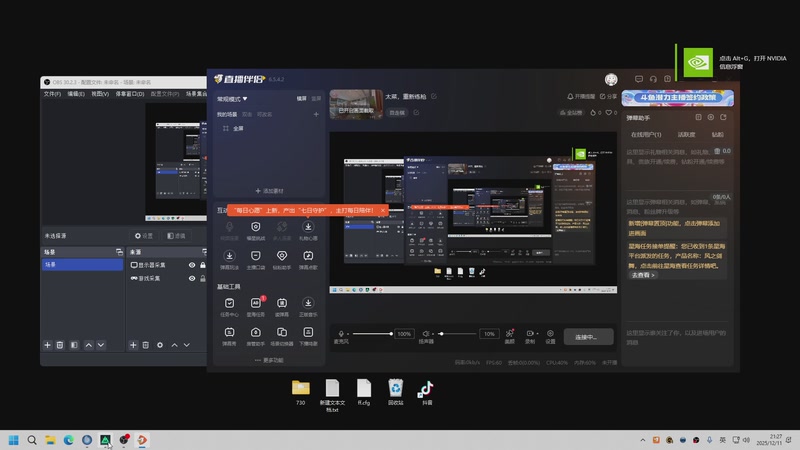Viewport: 800px width, 450px height.
Task: Open the 弹幕点歌 interactive tool
Action: pos(308,259)
